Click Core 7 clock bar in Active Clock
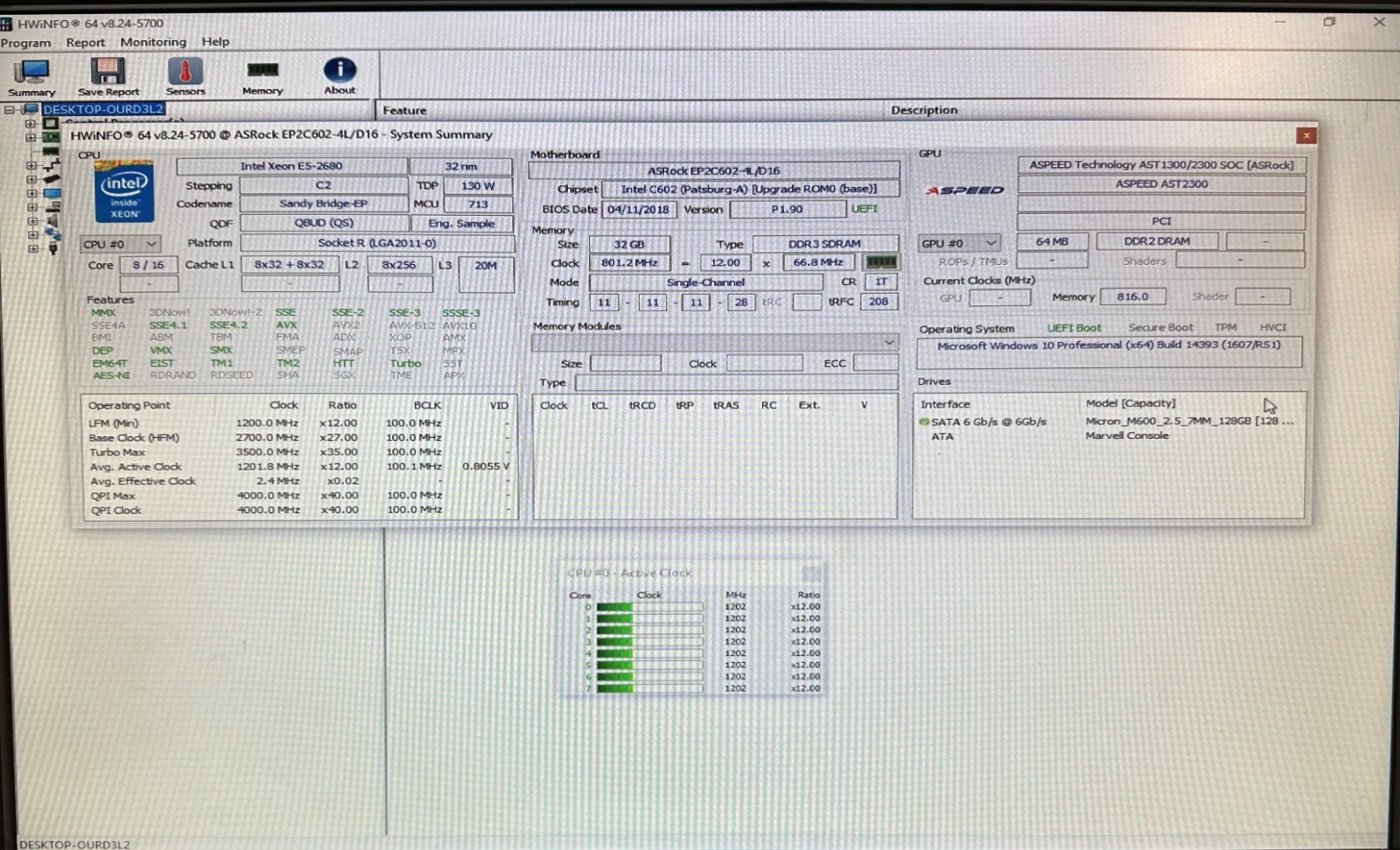Image resolution: width=1400 pixels, height=850 pixels. (649, 688)
